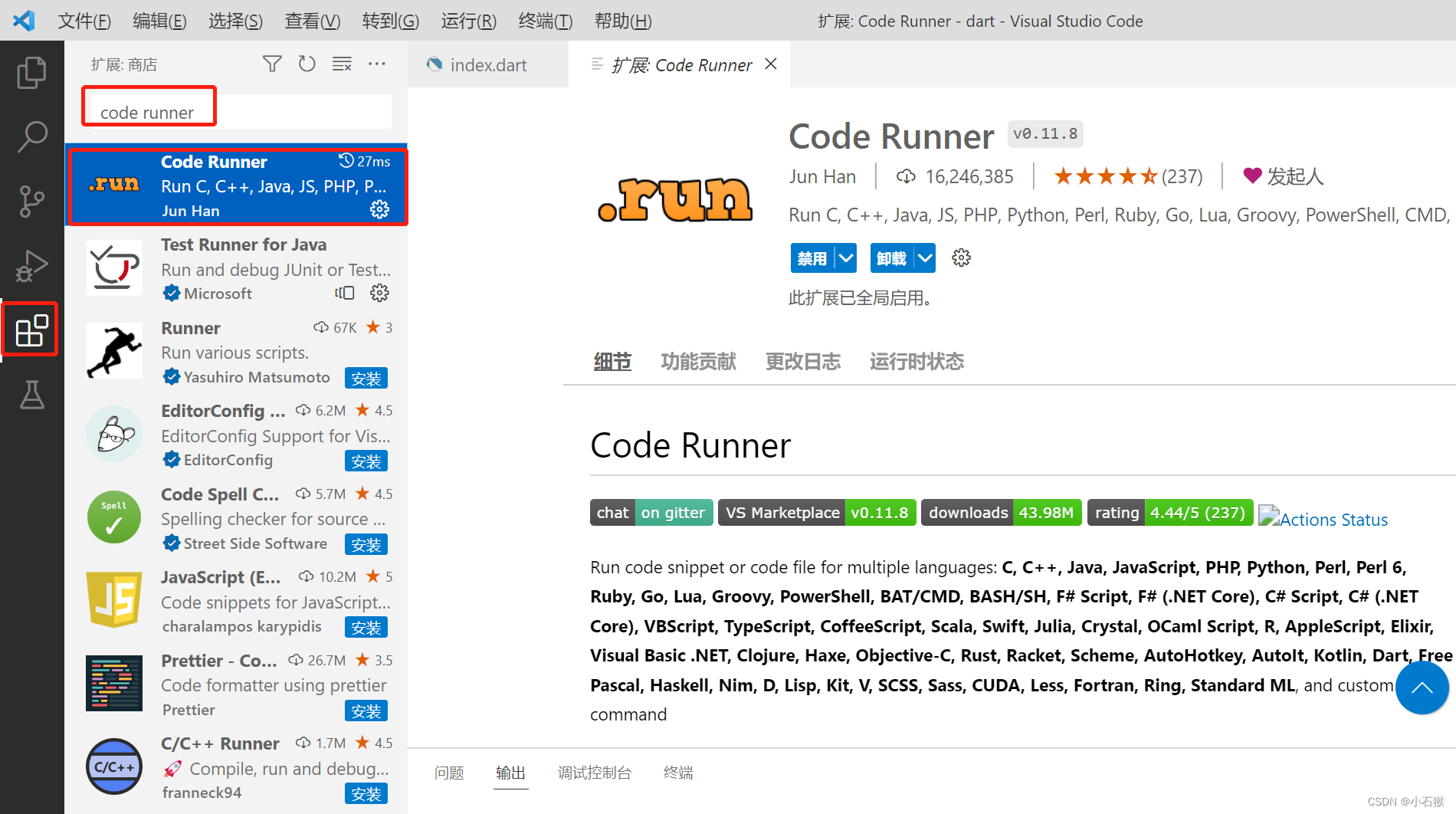Open the Code Runner list item gear menu

(x=379, y=209)
